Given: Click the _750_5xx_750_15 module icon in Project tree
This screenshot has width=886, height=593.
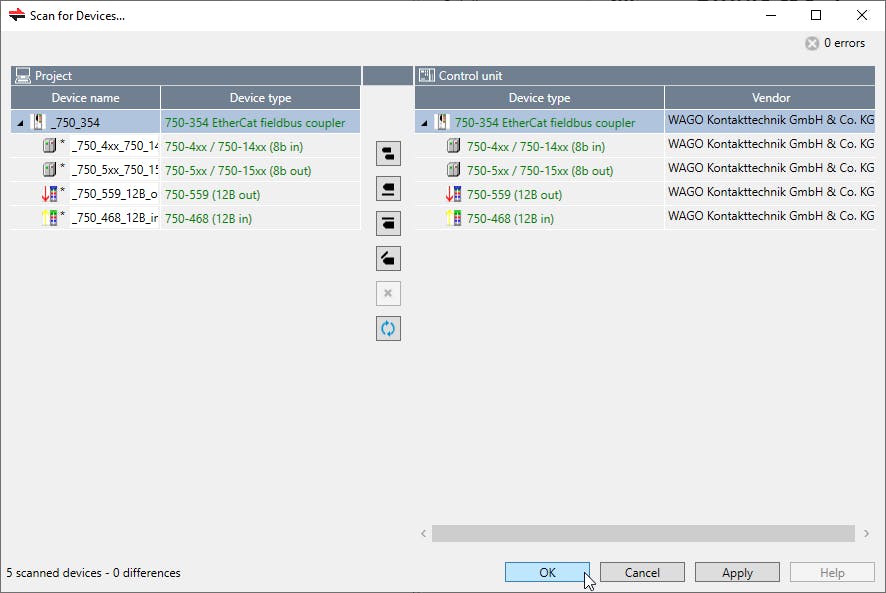Looking at the screenshot, I should pos(50,170).
